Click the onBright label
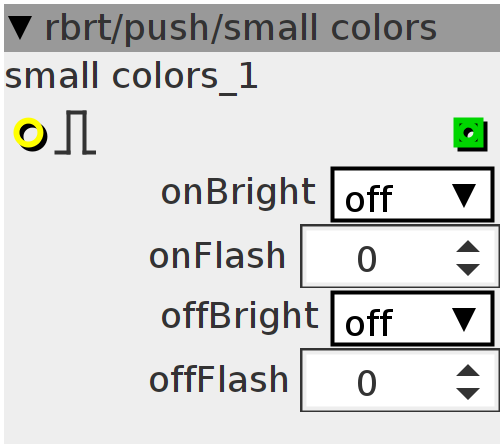The height and width of the screenshot is (448, 504). (x=238, y=193)
